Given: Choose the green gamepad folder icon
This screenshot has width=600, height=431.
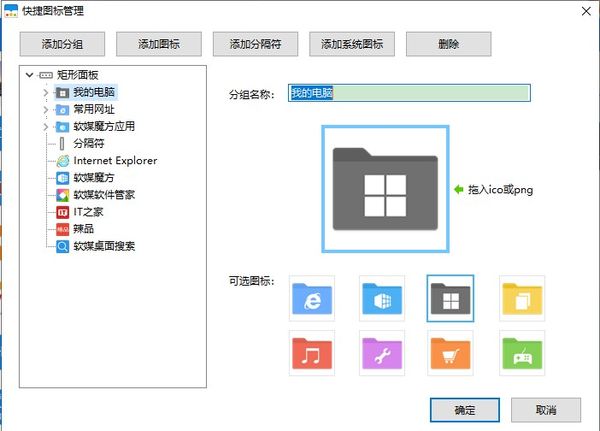Looking at the screenshot, I should [522, 353].
